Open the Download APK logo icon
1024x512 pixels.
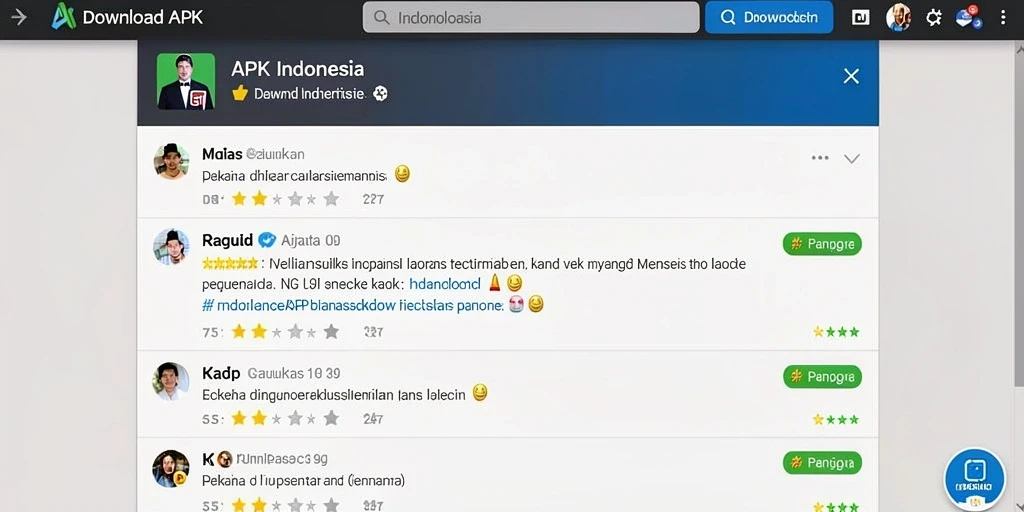pos(63,17)
